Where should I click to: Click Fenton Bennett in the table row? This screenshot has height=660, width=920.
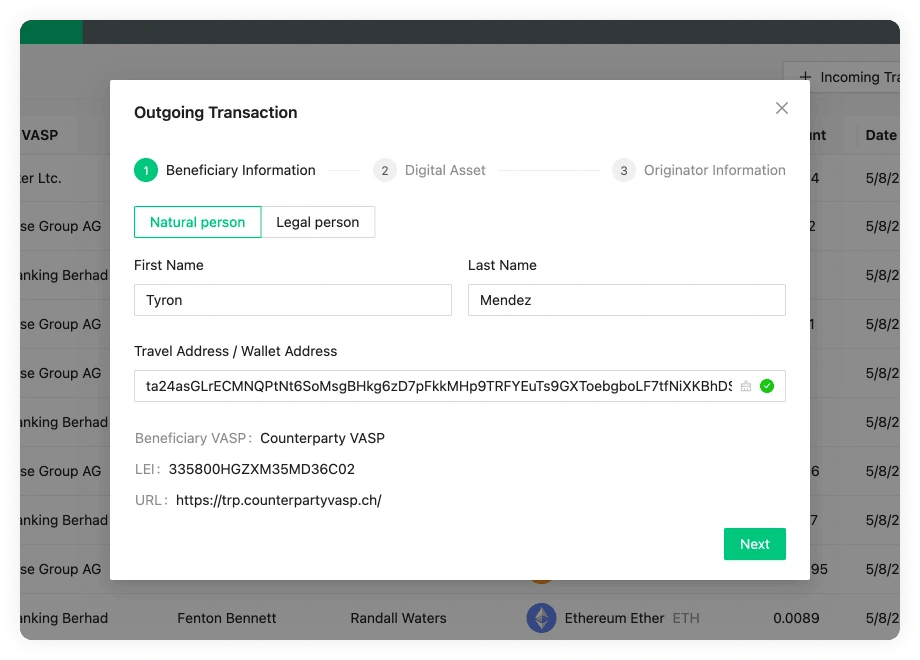click(x=226, y=618)
